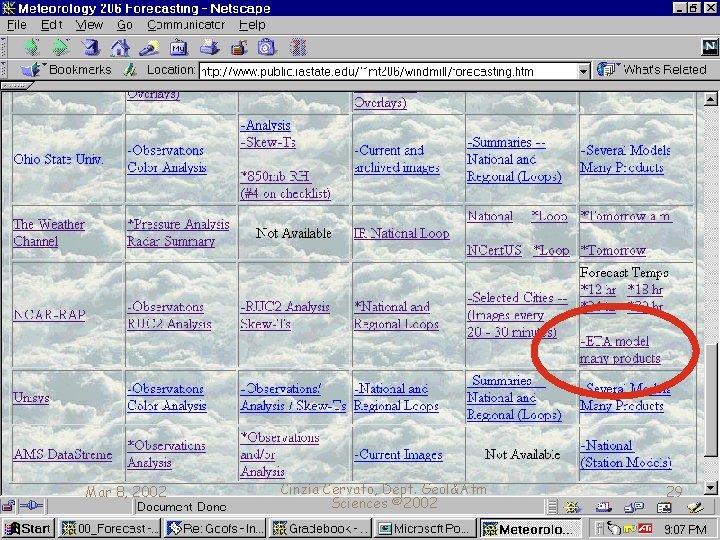This screenshot has height=540, width=720.
Task: Click the 9:07 PM system tray clock
Action: [685, 529]
